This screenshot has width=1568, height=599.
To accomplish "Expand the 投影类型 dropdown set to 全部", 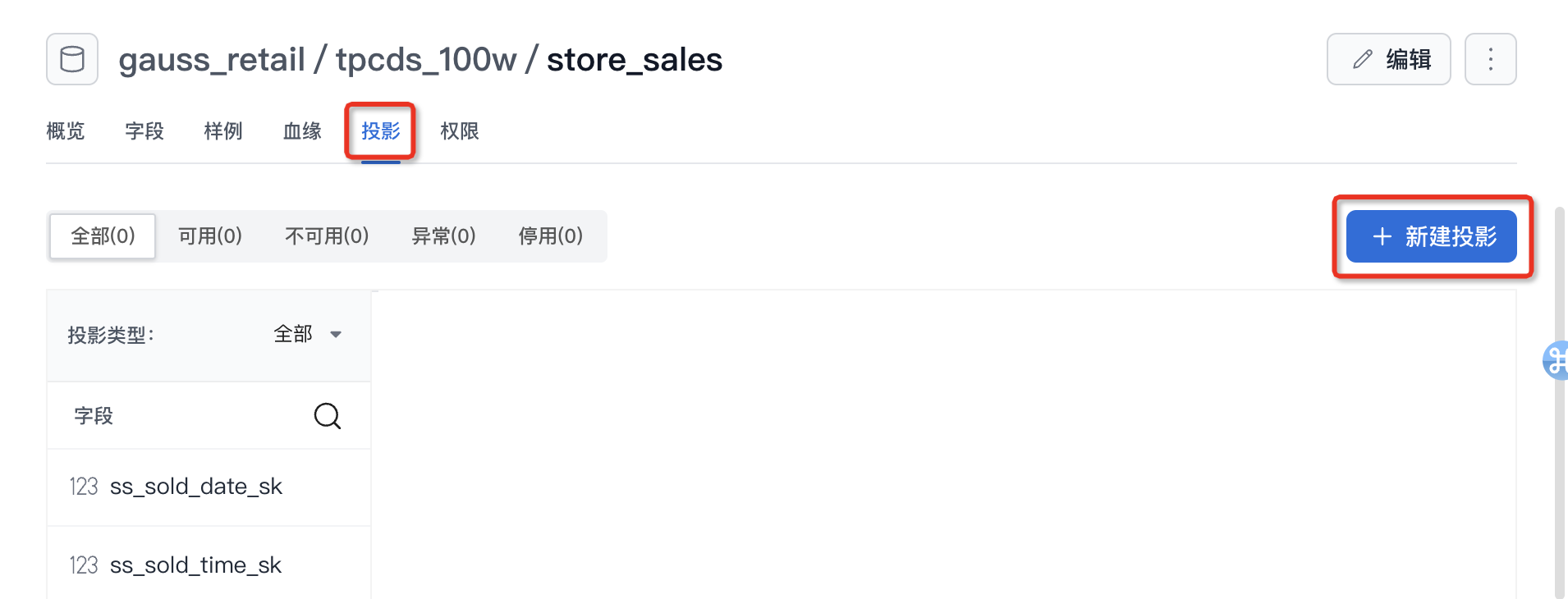I will tap(307, 335).
